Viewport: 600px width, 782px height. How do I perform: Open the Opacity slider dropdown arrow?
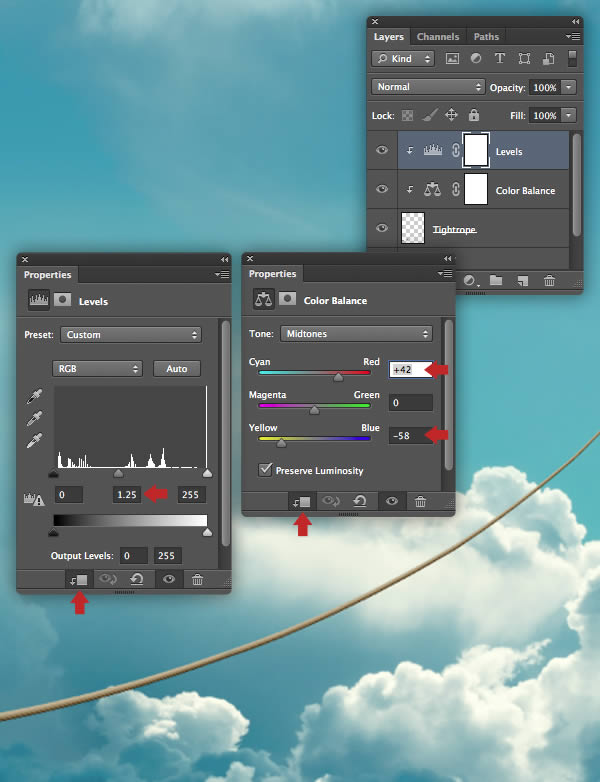[x=569, y=87]
